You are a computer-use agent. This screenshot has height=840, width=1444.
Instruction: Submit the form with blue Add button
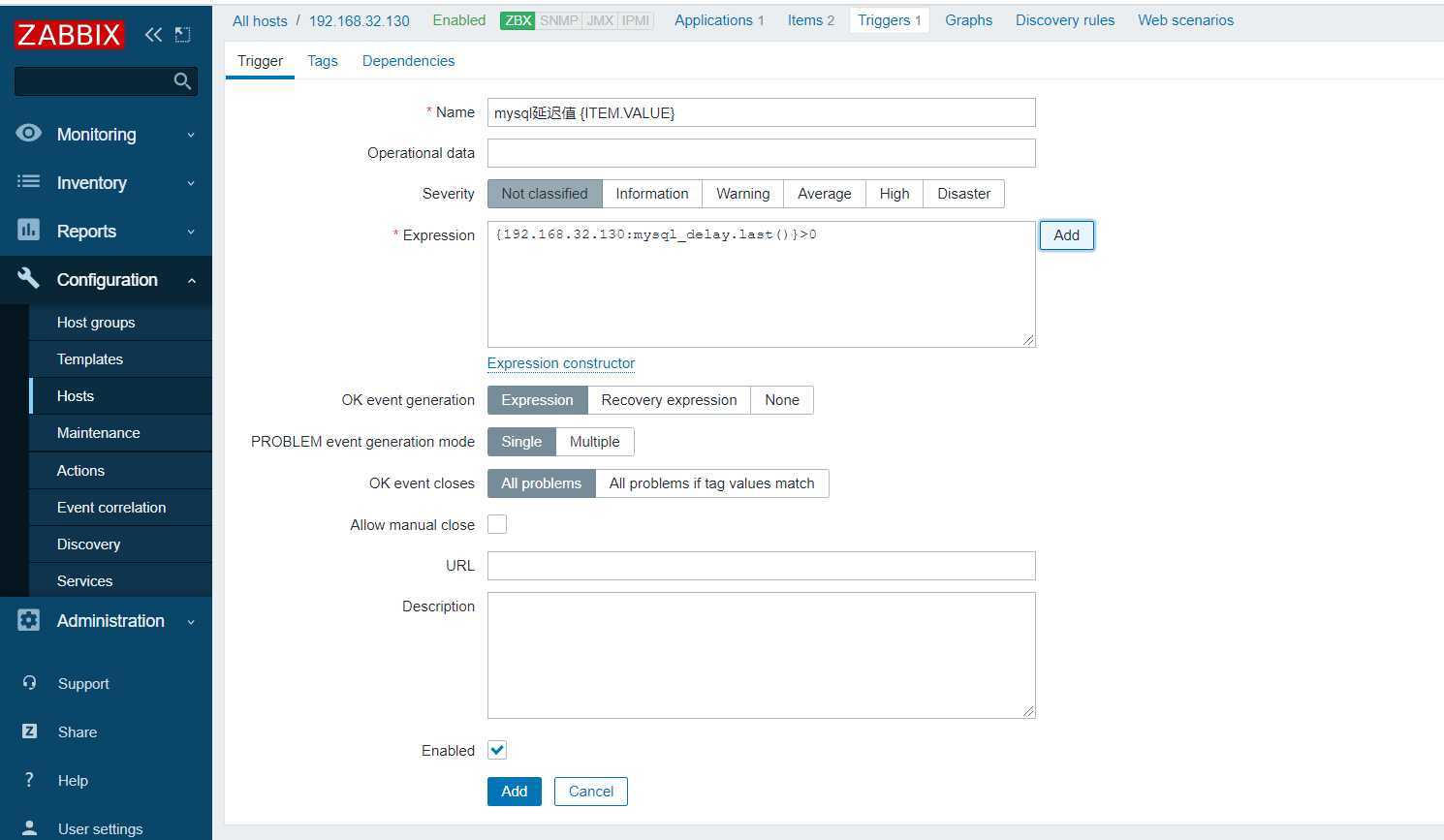pos(515,792)
